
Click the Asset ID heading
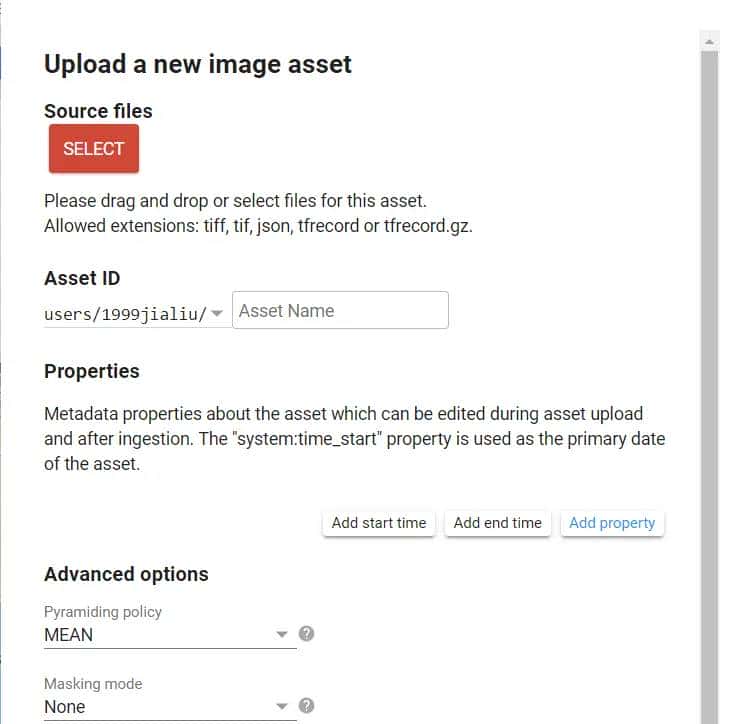coord(82,278)
